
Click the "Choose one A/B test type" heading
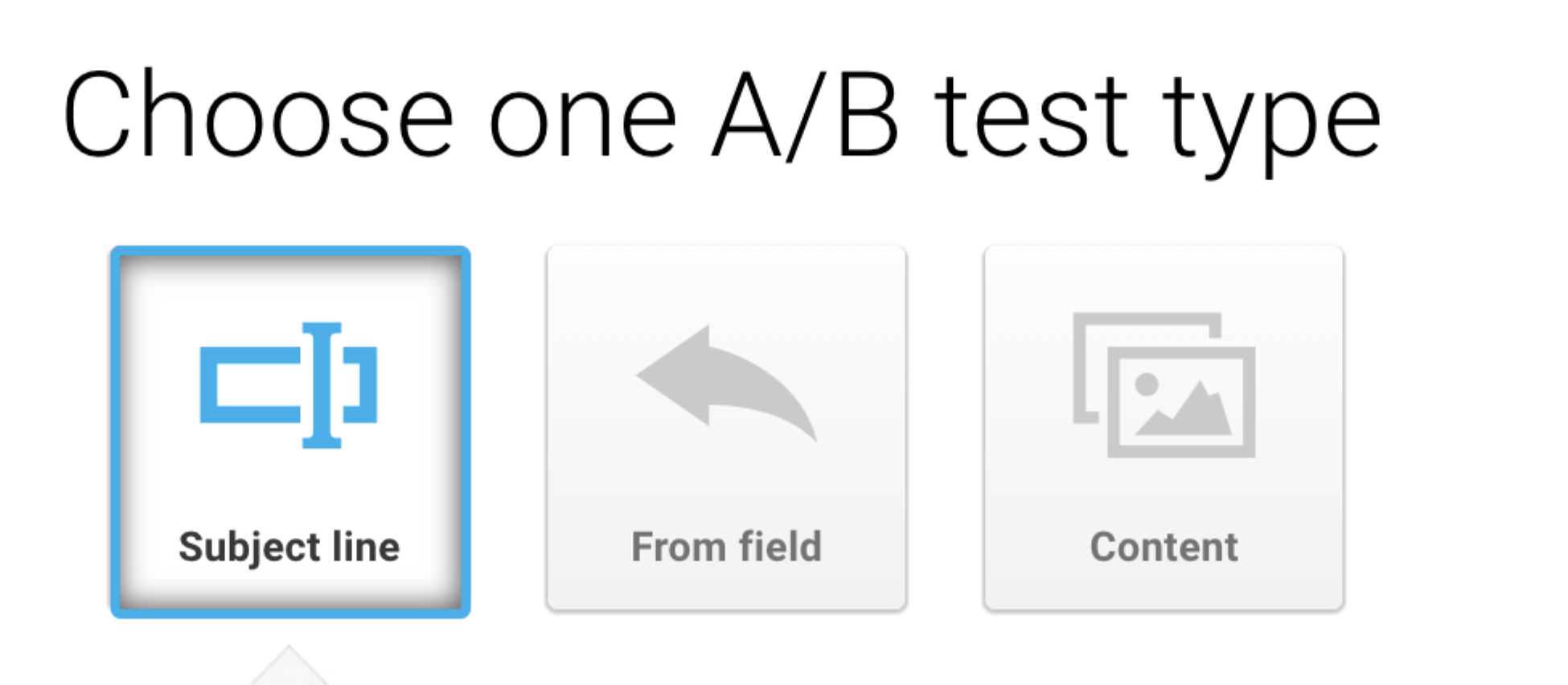point(721,118)
